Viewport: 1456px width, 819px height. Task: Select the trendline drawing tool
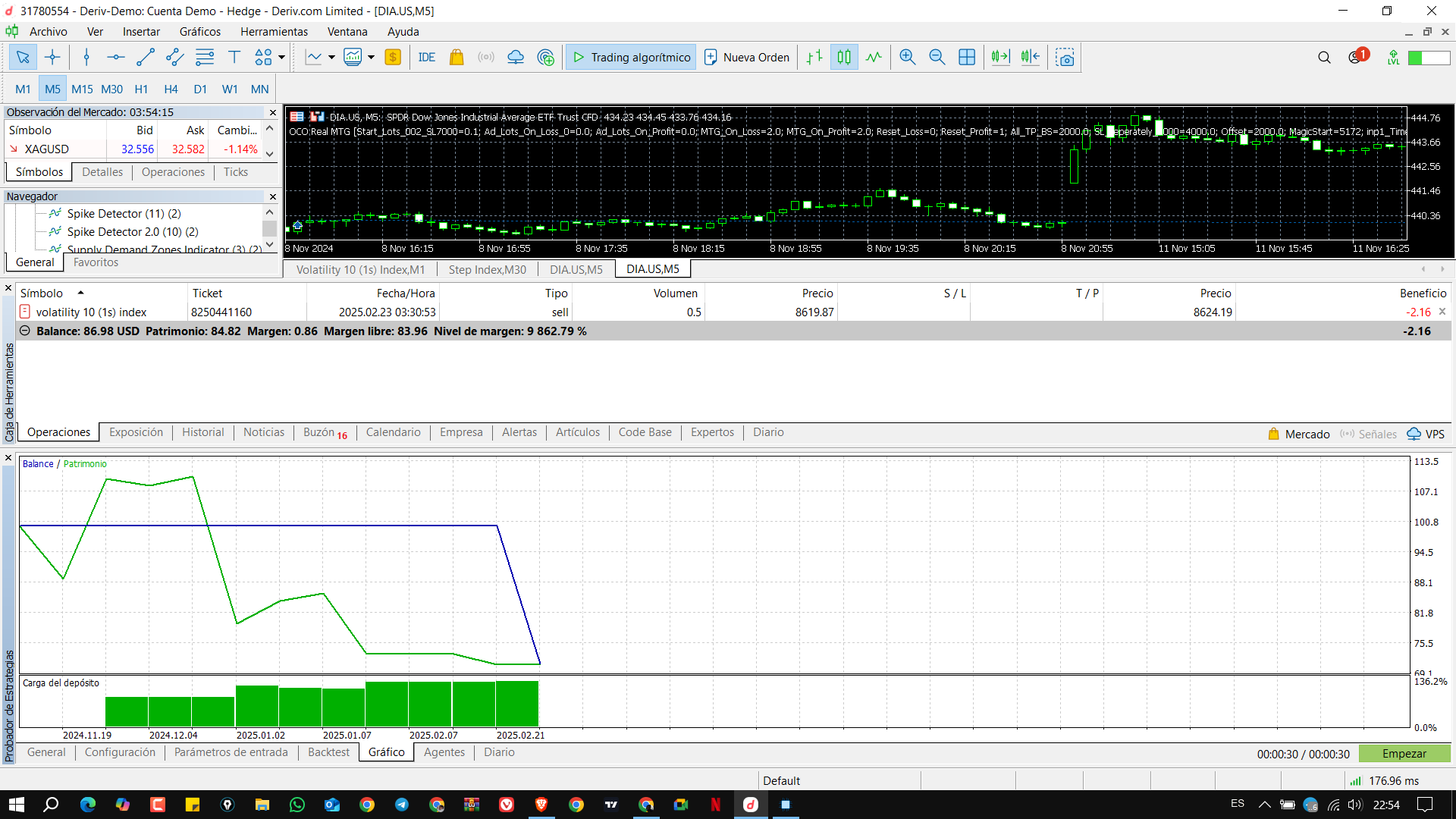(x=146, y=57)
